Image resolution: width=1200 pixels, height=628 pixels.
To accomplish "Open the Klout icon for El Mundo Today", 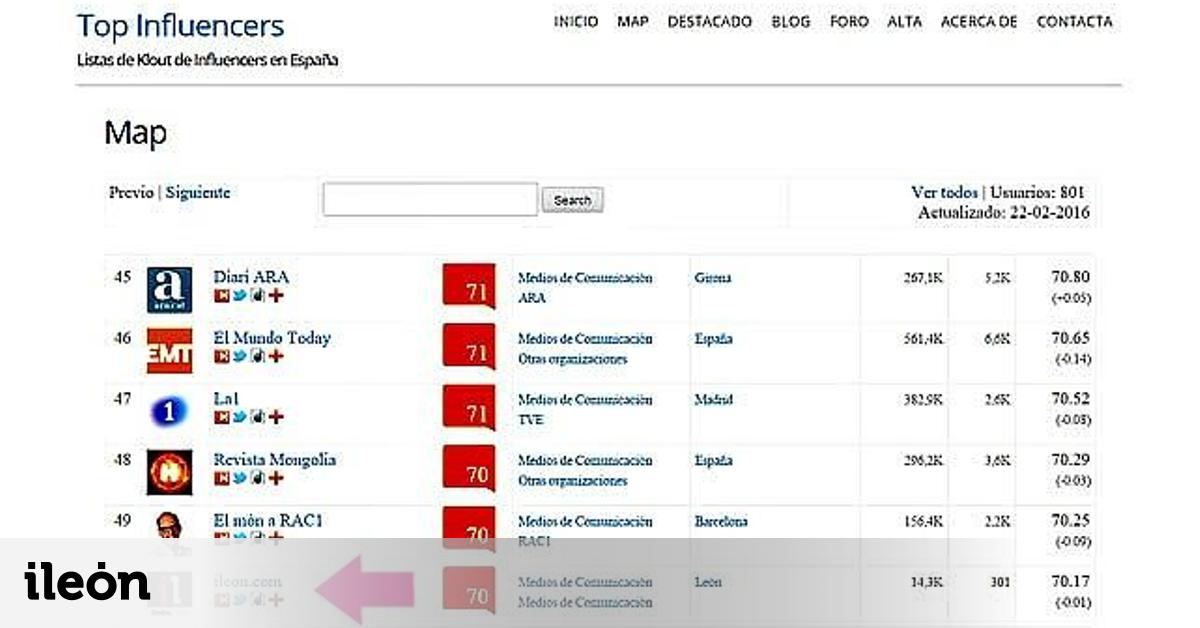I will (222, 355).
